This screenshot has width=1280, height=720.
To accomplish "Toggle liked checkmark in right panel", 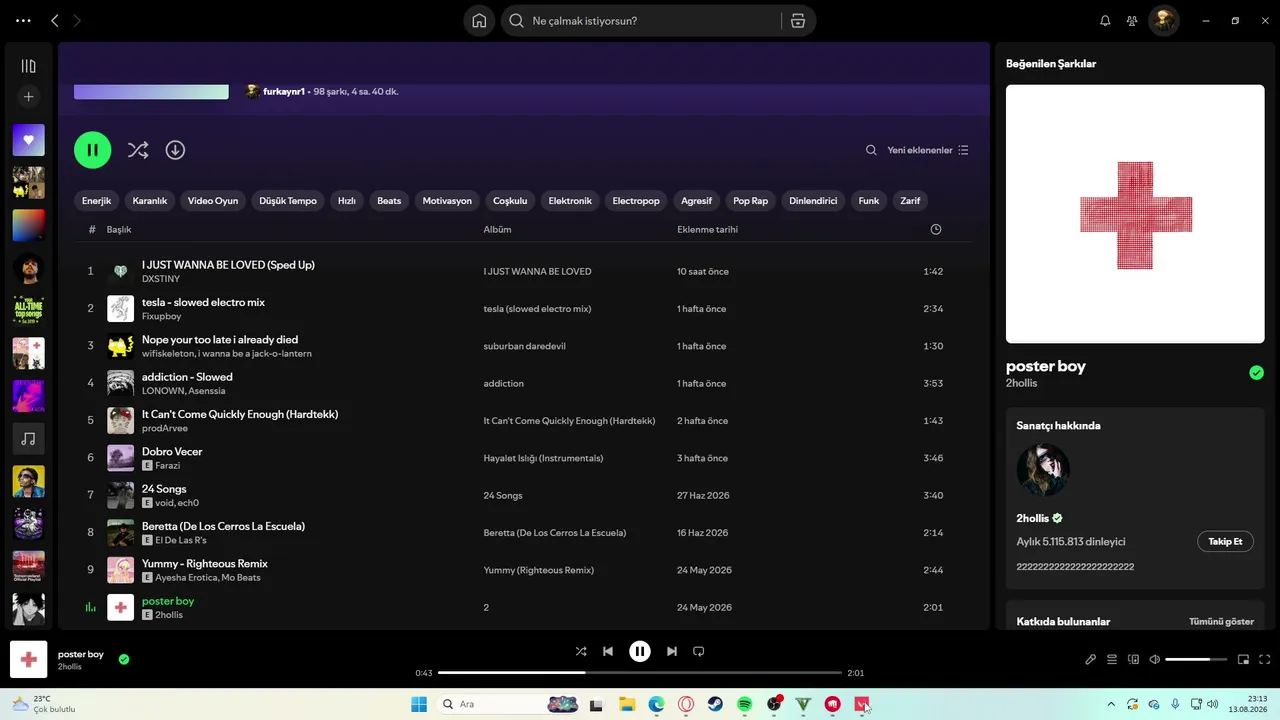I will tap(1256, 373).
